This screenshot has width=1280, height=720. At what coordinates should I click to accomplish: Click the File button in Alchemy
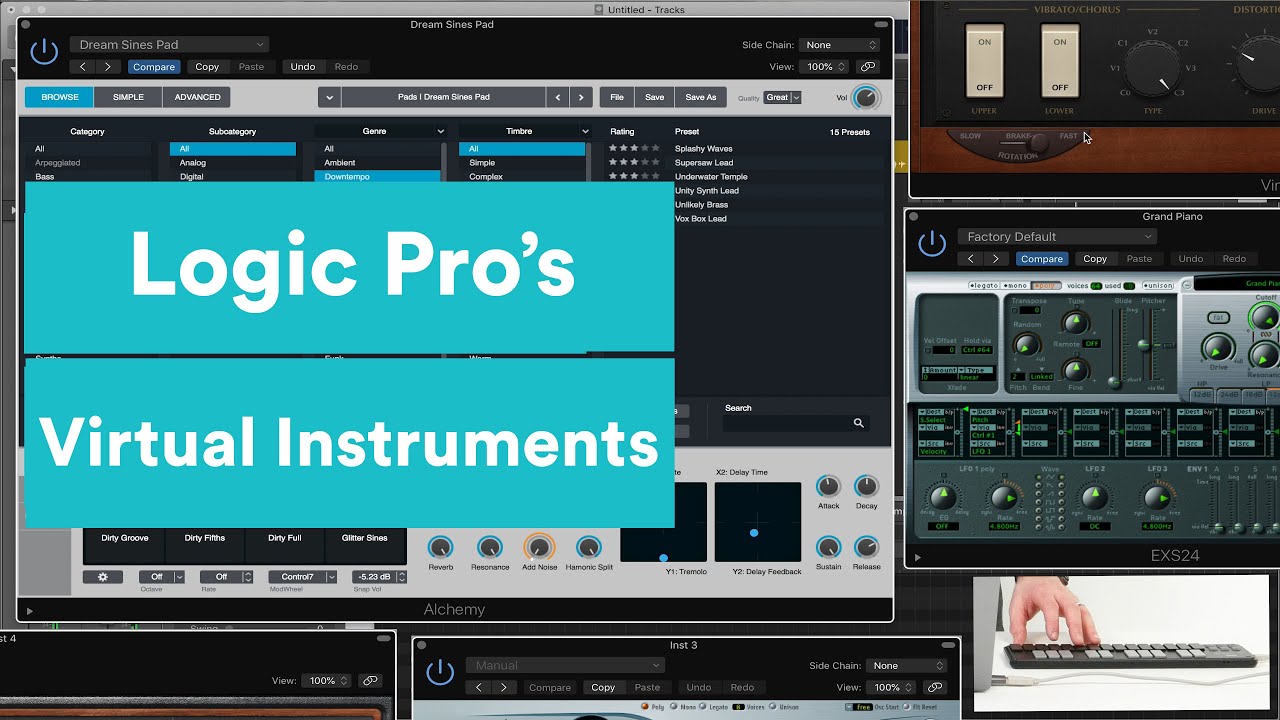(617, 97)
